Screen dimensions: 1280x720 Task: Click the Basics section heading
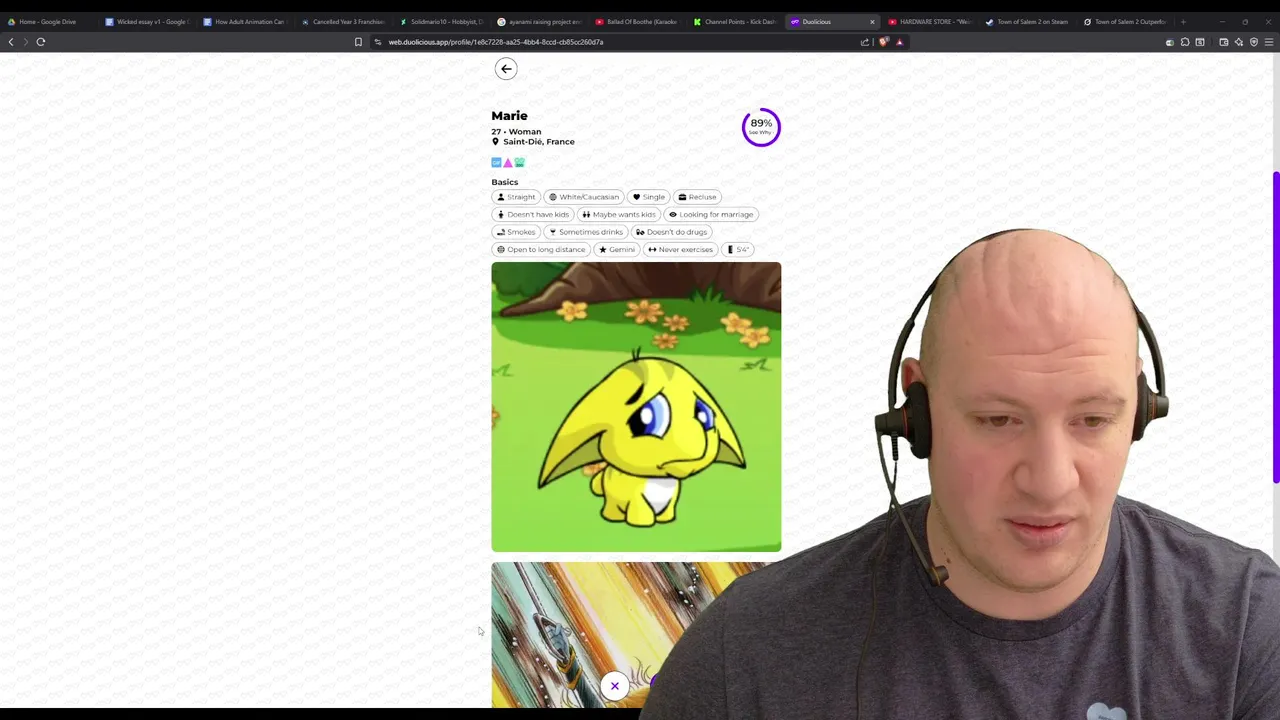coord(505,182)
